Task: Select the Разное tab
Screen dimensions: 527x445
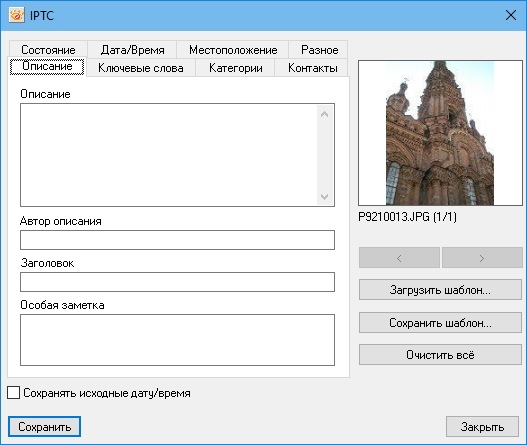Action: 319,49
